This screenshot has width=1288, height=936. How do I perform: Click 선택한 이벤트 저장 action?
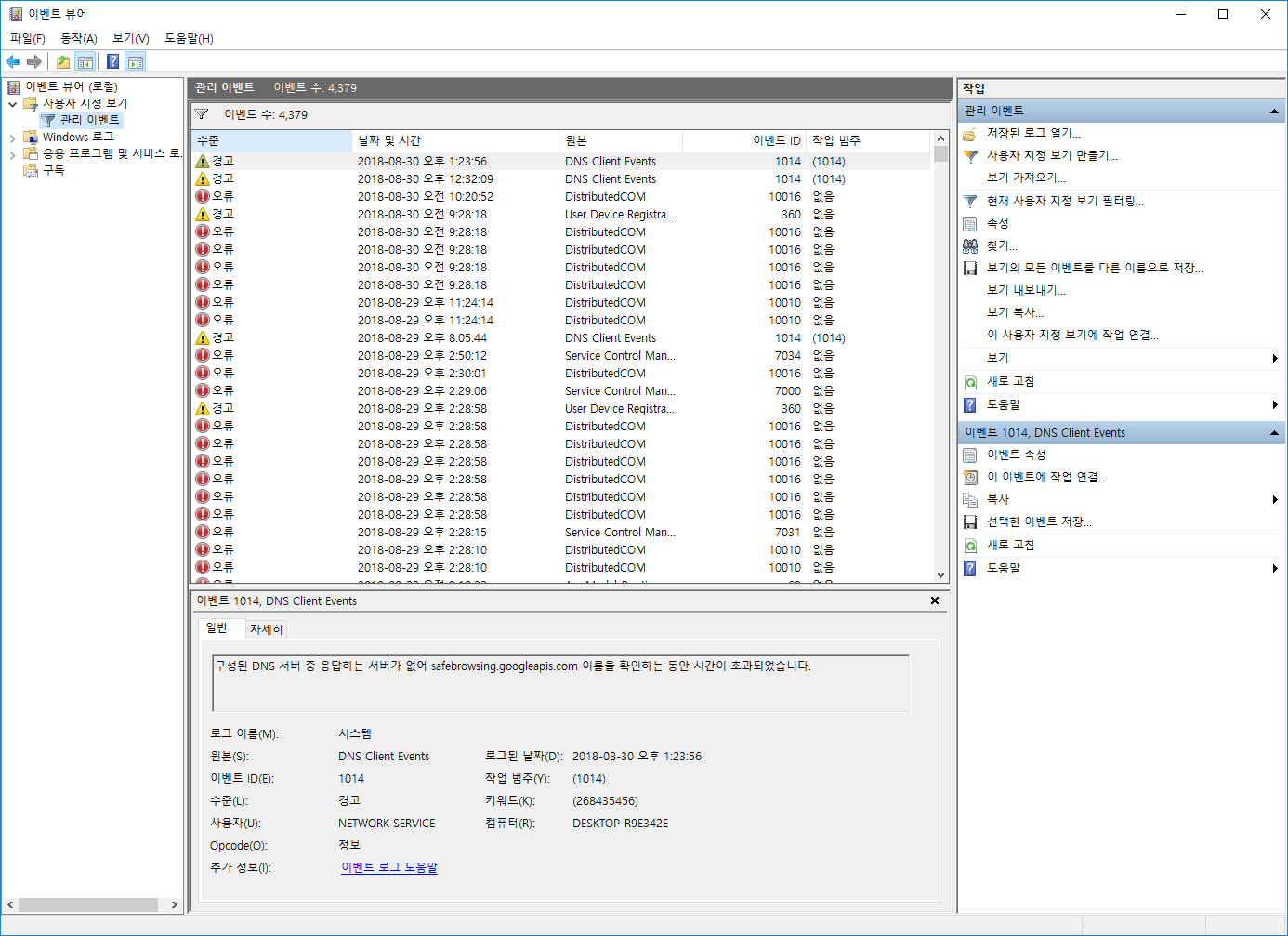[x=1039, y=521]
